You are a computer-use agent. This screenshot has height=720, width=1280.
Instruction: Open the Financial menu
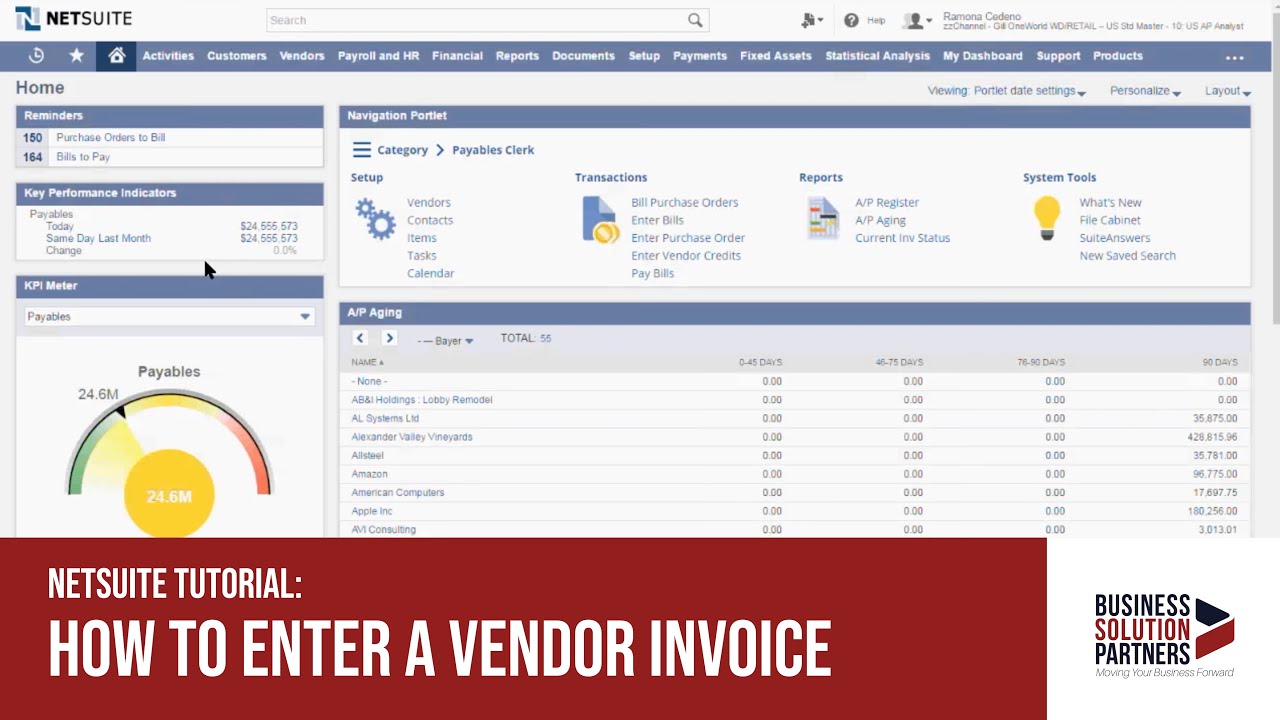pos(457,56)
